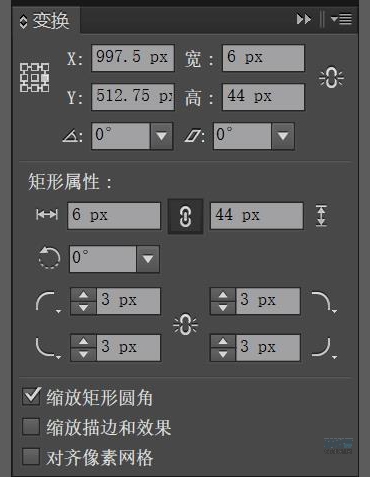
Task: Click the X position input field
Action: pos(133,58)
